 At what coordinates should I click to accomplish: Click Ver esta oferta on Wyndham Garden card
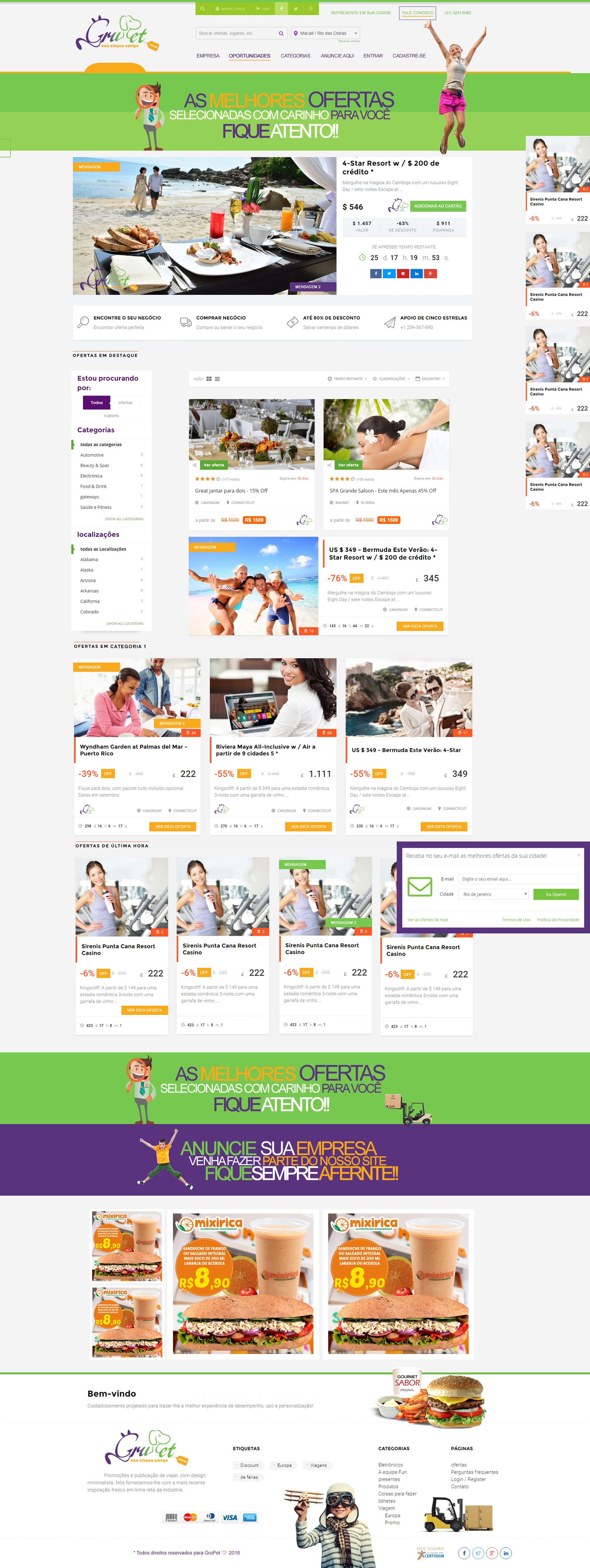point(173,826)
